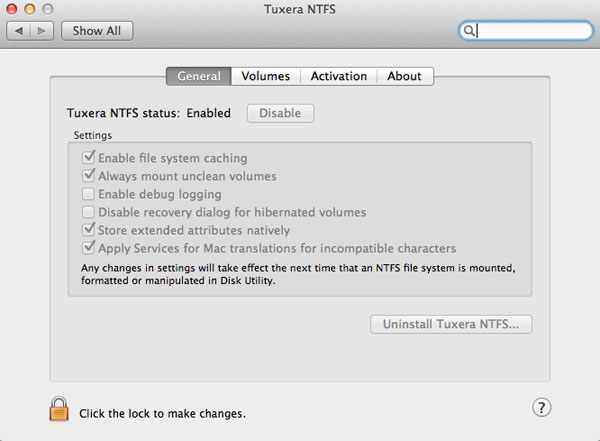Switch to the Volumes tab
Image resolution: width=600 pixels, height=441 pixels.
click(265, 76)
